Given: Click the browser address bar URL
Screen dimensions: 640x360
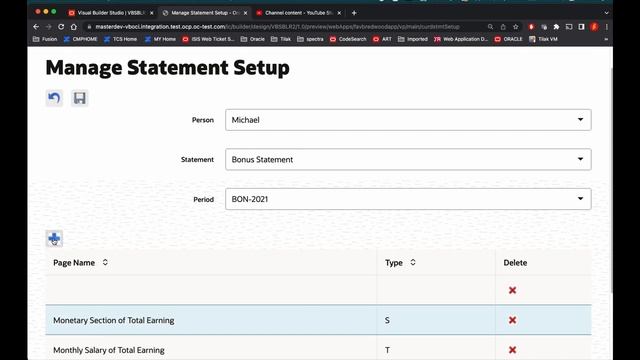Looking at the screenshot, I should click(278, 27).
